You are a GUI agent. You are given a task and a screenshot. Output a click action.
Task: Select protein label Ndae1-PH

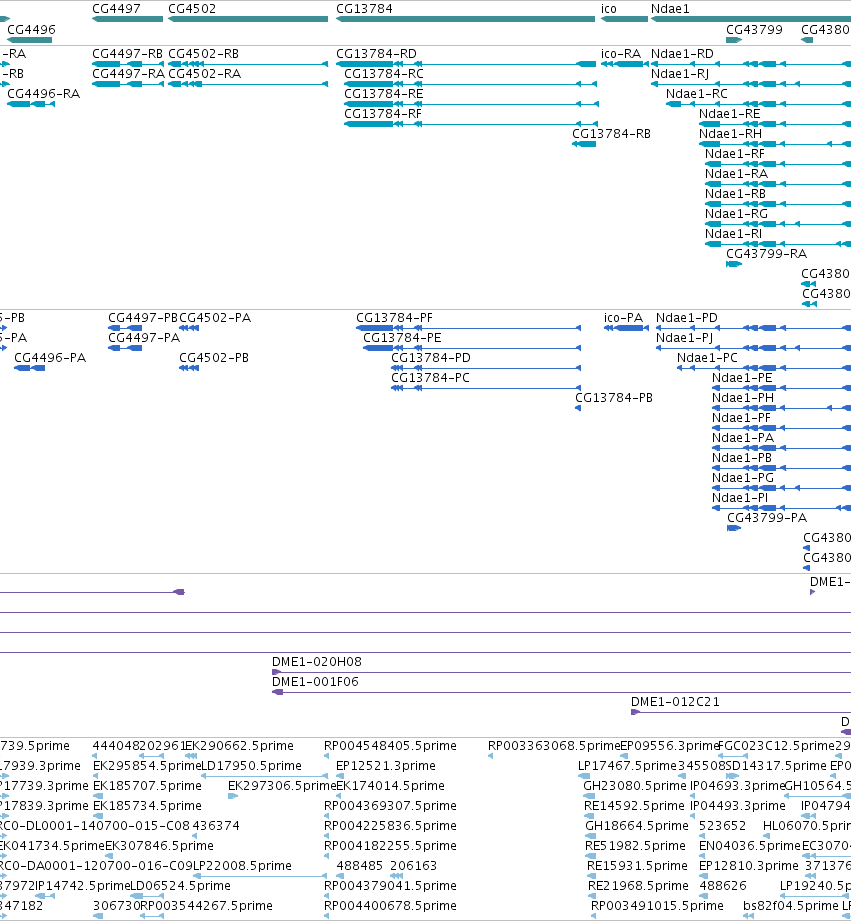(743, 398)
